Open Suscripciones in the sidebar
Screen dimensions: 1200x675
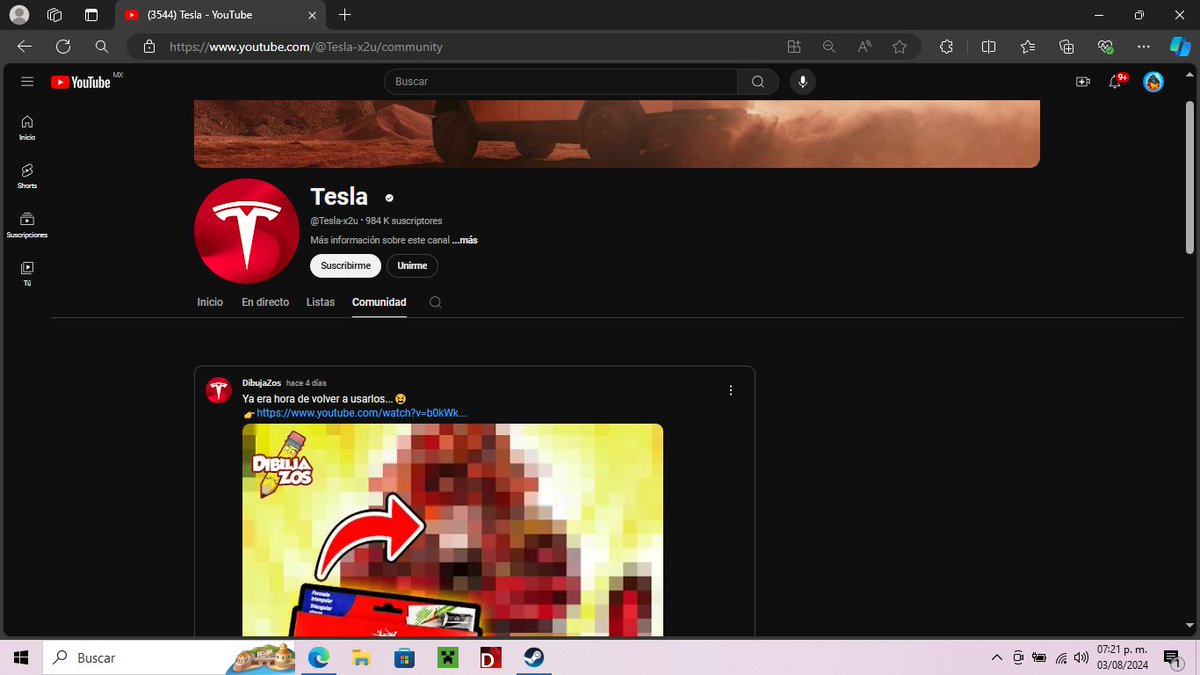[27, 225]
